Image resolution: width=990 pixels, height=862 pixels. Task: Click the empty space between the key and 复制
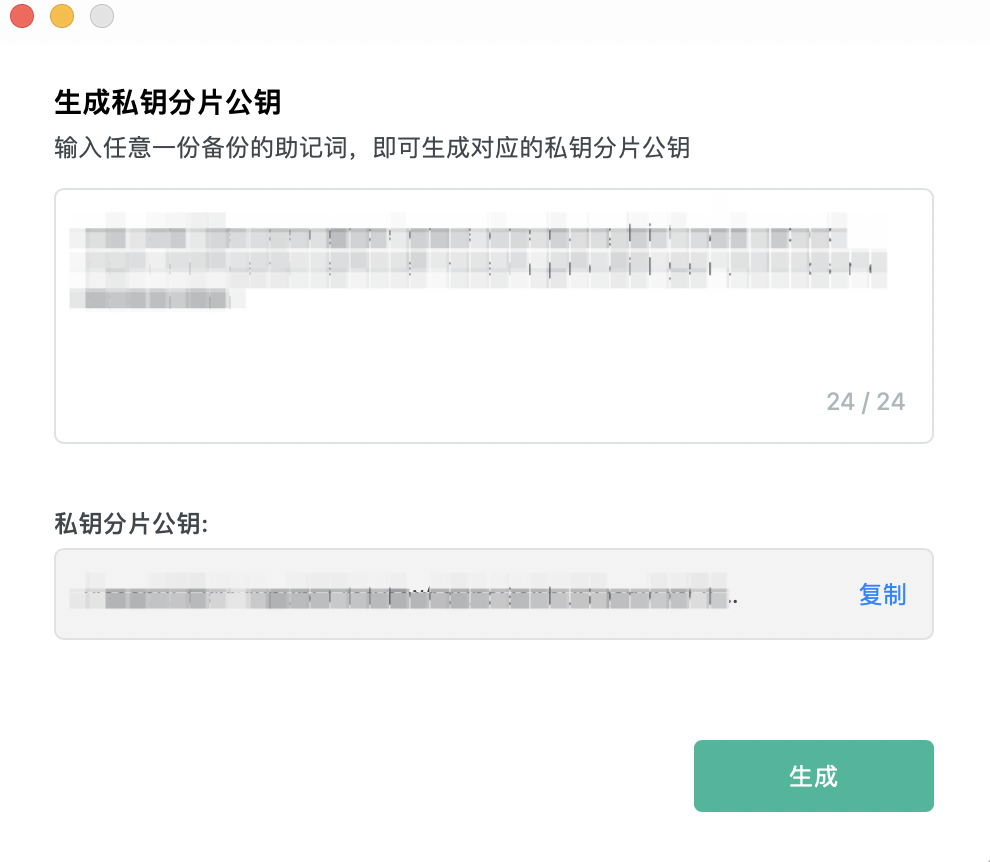798,594
